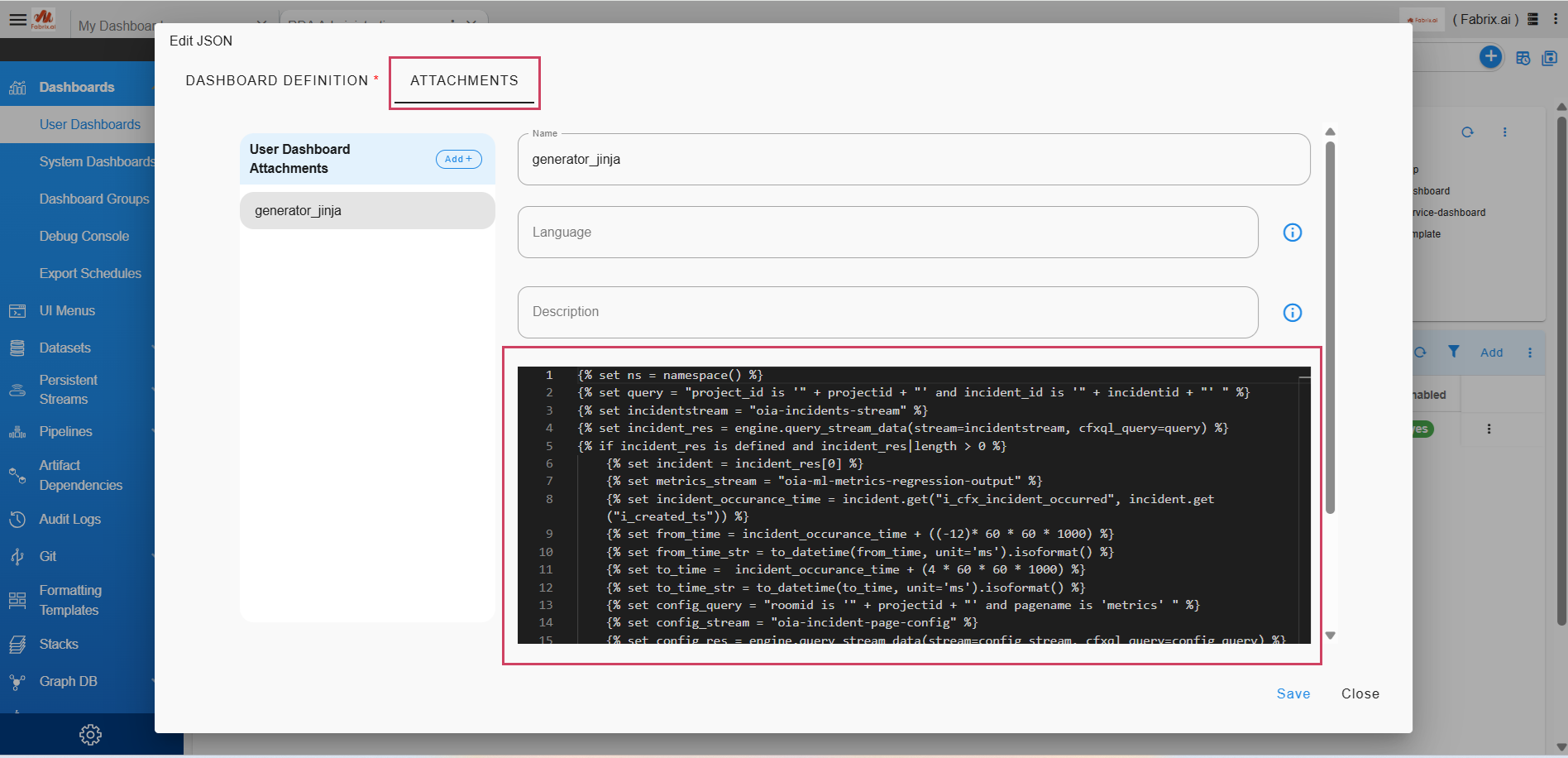Click the Language field info icon

[1292, 233]
